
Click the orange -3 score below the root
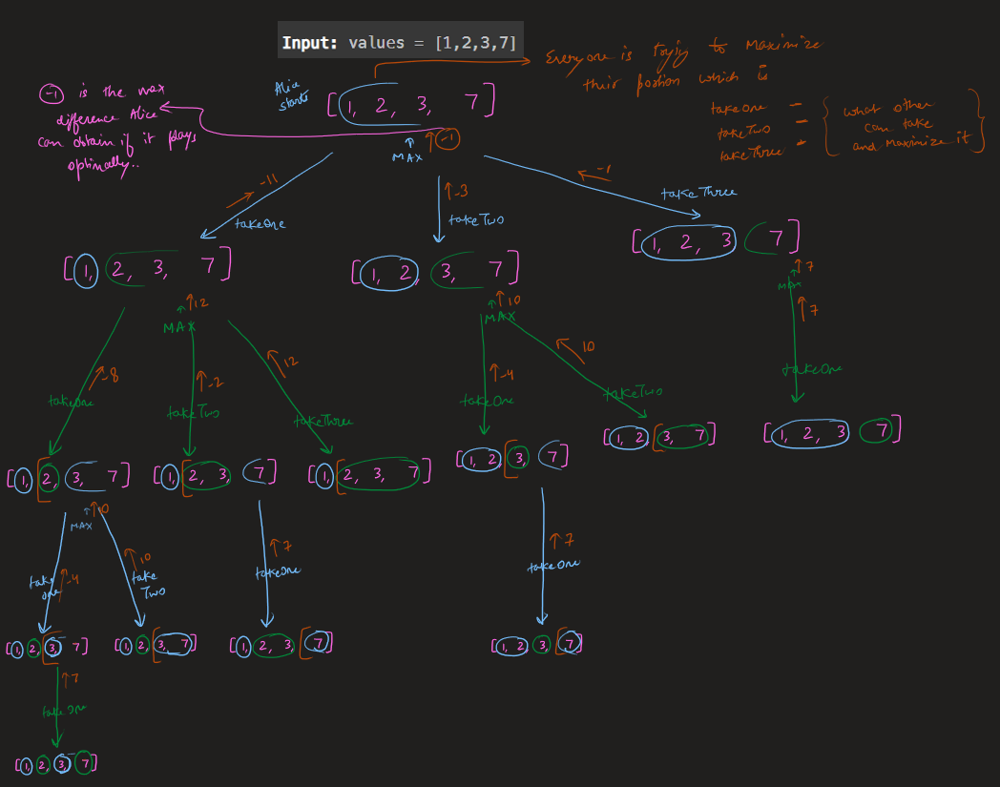coord(453,189)
